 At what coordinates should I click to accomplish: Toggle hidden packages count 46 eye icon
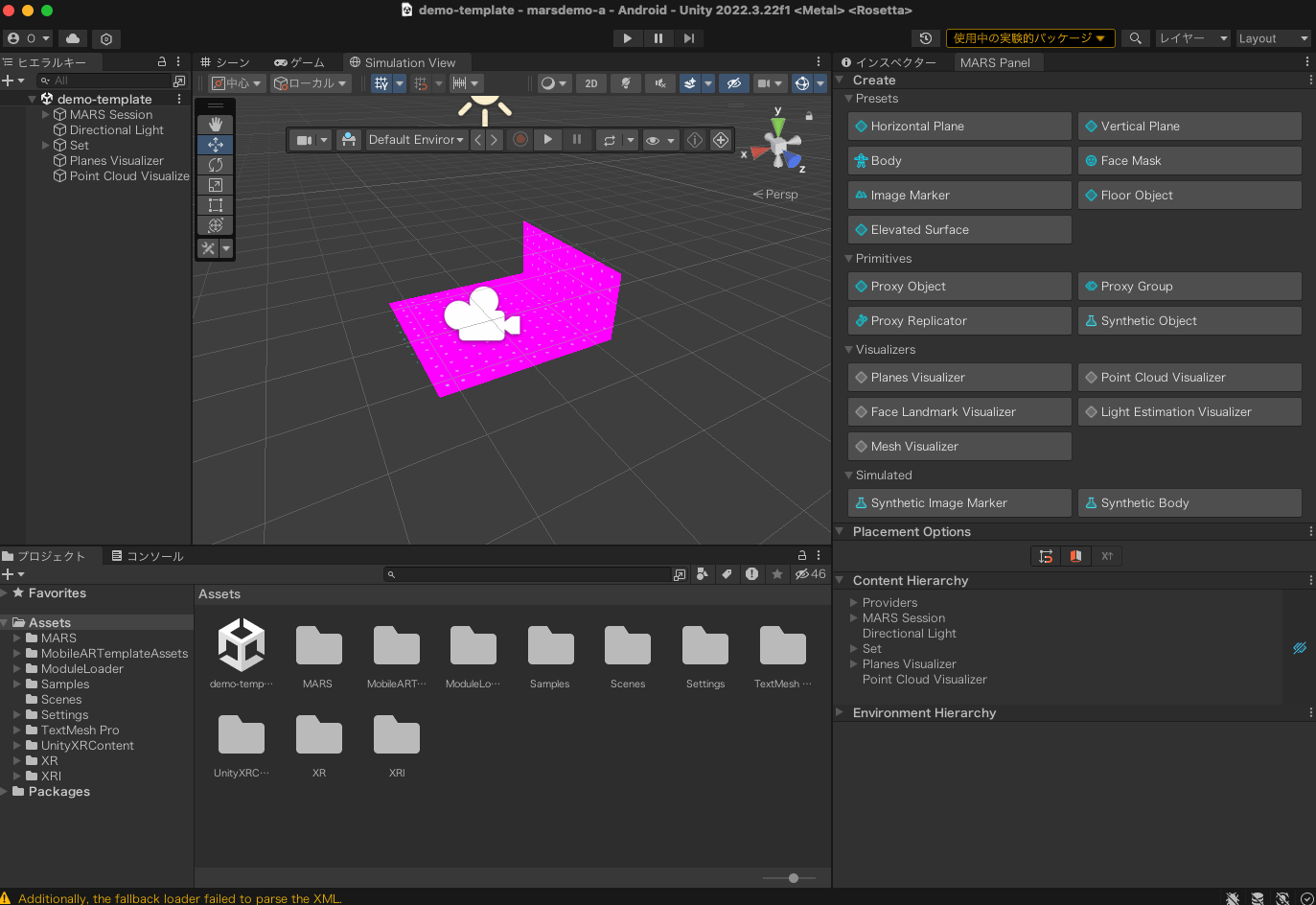pos(810,574)
